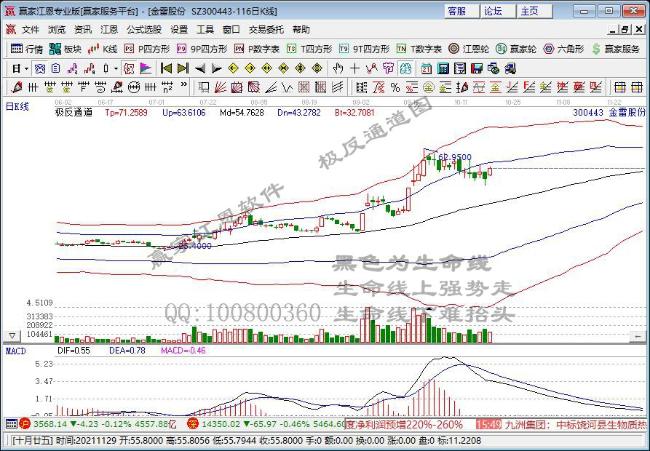This screenshot has width=650, height=451.
Task: Click the 客服 button in title bar
Action: click(461, 11)
